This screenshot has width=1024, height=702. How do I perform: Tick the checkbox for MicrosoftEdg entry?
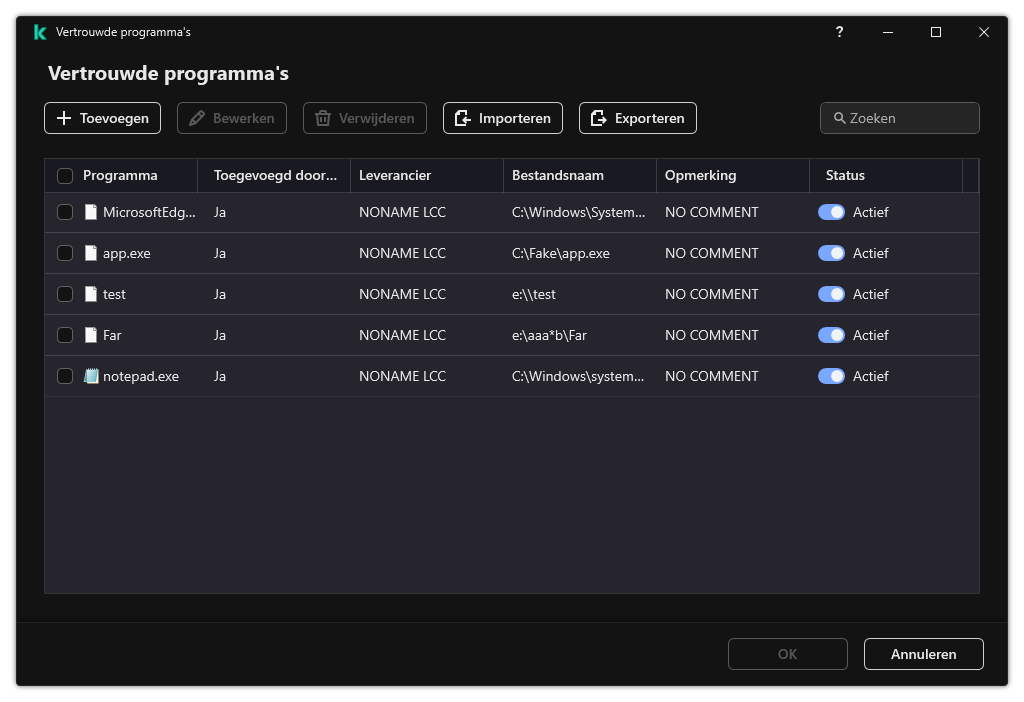(65, 212)
